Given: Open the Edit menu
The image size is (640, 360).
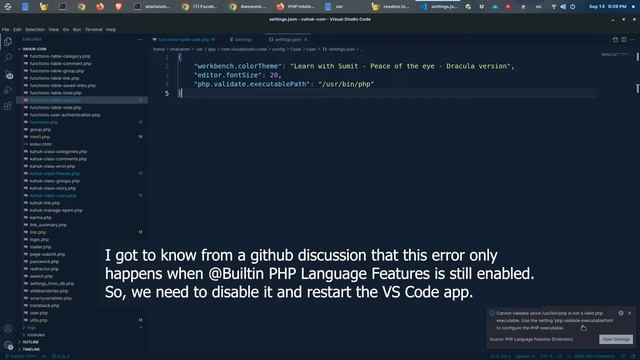Looking at the screenshot, I should coord(17,30).
